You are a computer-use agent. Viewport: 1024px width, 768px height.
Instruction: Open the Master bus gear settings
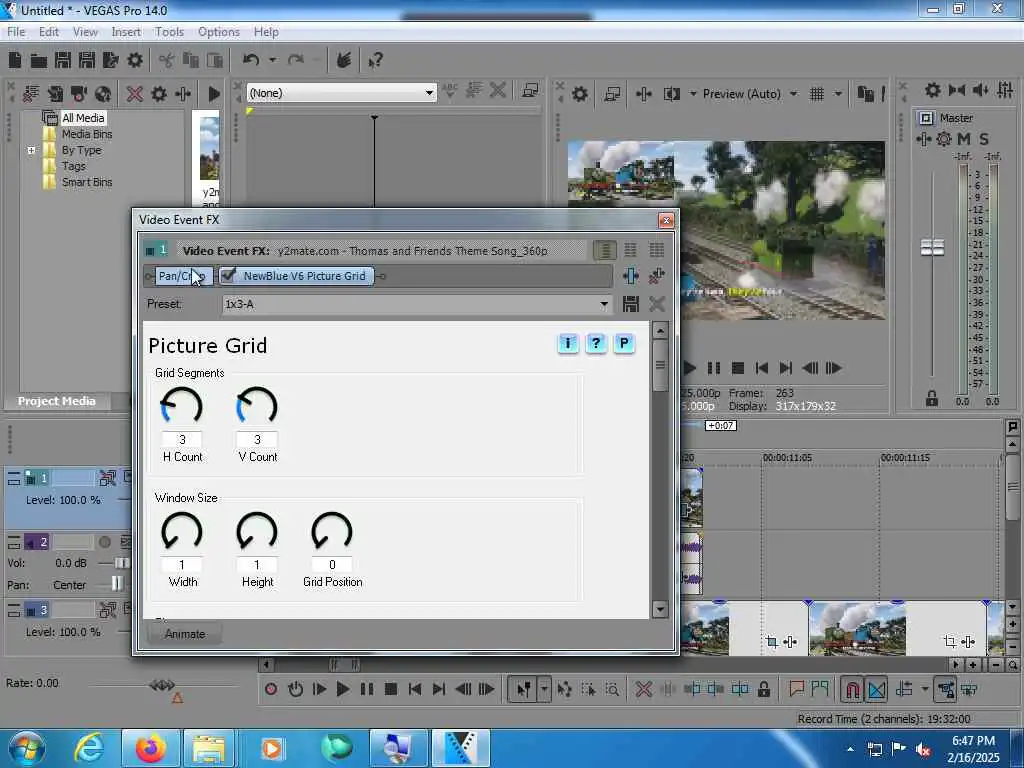[933, 90]
